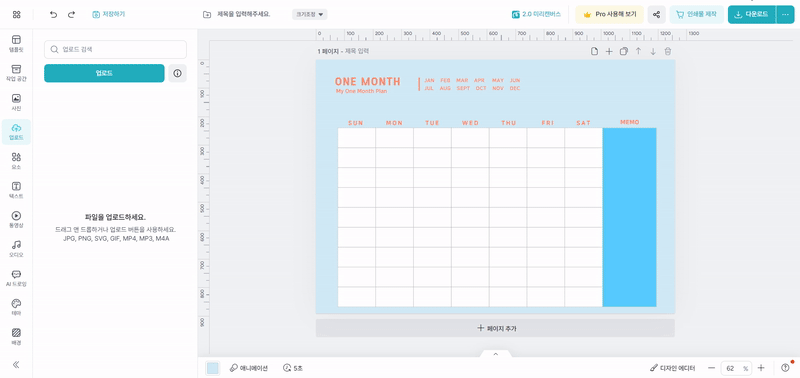Expand the bottom page panel chevron
Viewport: 800px width, 378px height.
495,354
